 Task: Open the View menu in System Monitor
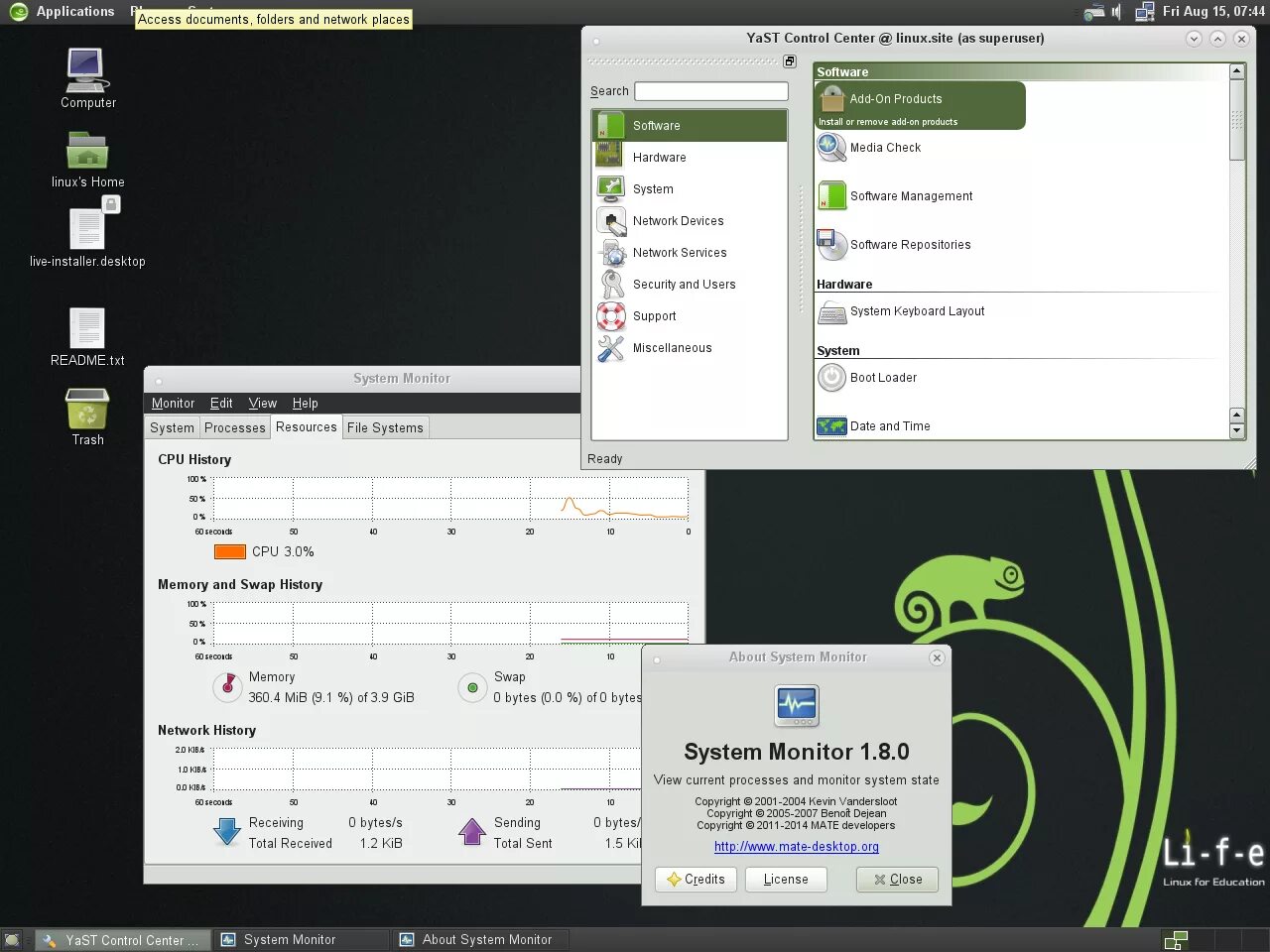tap(262, 404)
